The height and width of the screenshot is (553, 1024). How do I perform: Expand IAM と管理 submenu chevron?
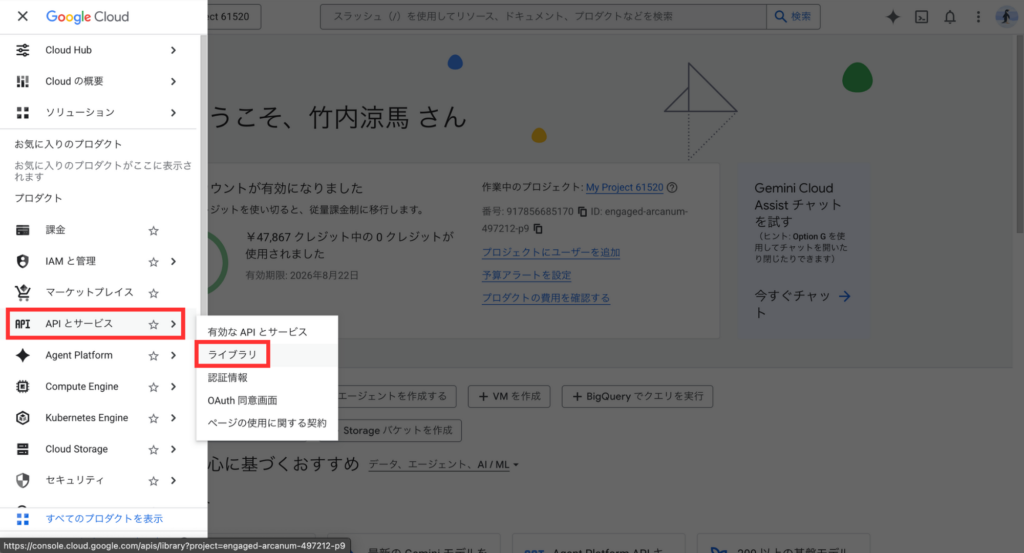pos(173,262)
